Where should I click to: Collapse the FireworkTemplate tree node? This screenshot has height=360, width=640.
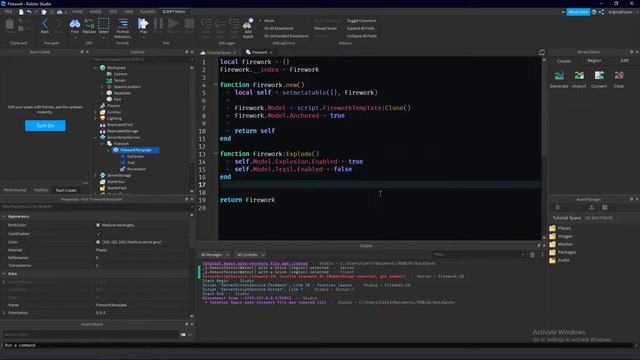(109, 150)
